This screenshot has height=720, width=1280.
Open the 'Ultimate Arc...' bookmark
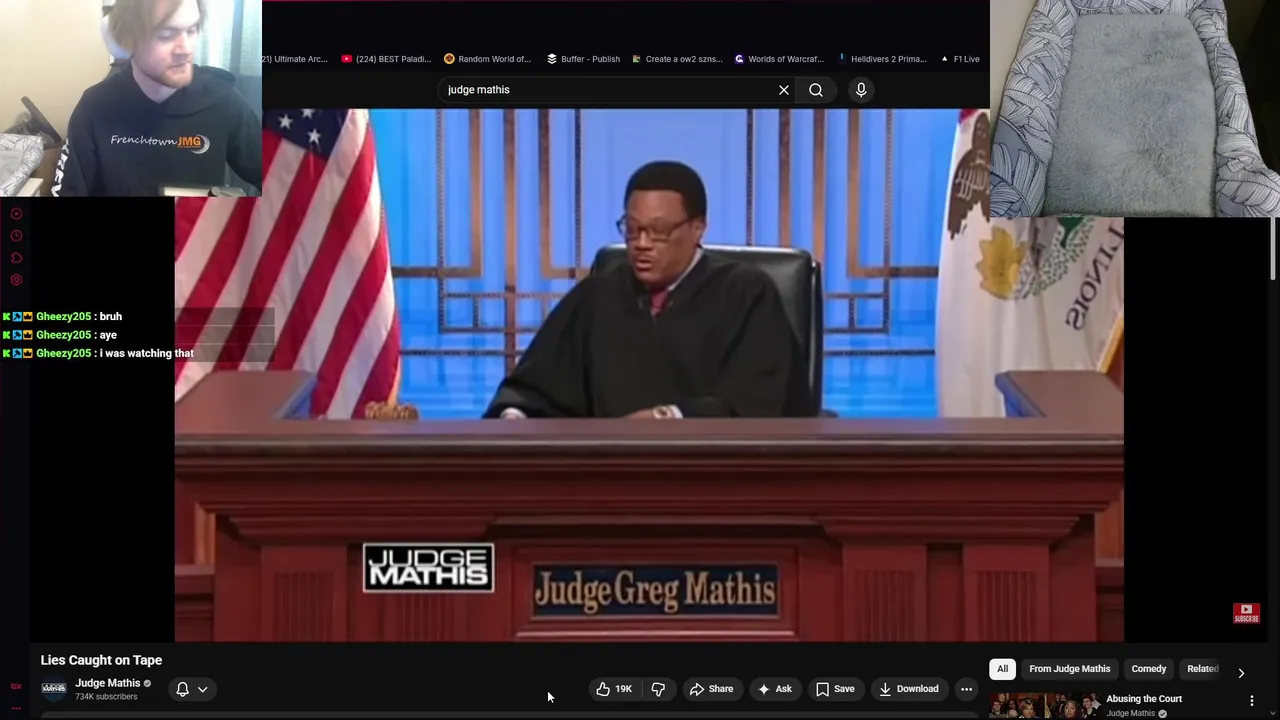[x=296, y=59]
